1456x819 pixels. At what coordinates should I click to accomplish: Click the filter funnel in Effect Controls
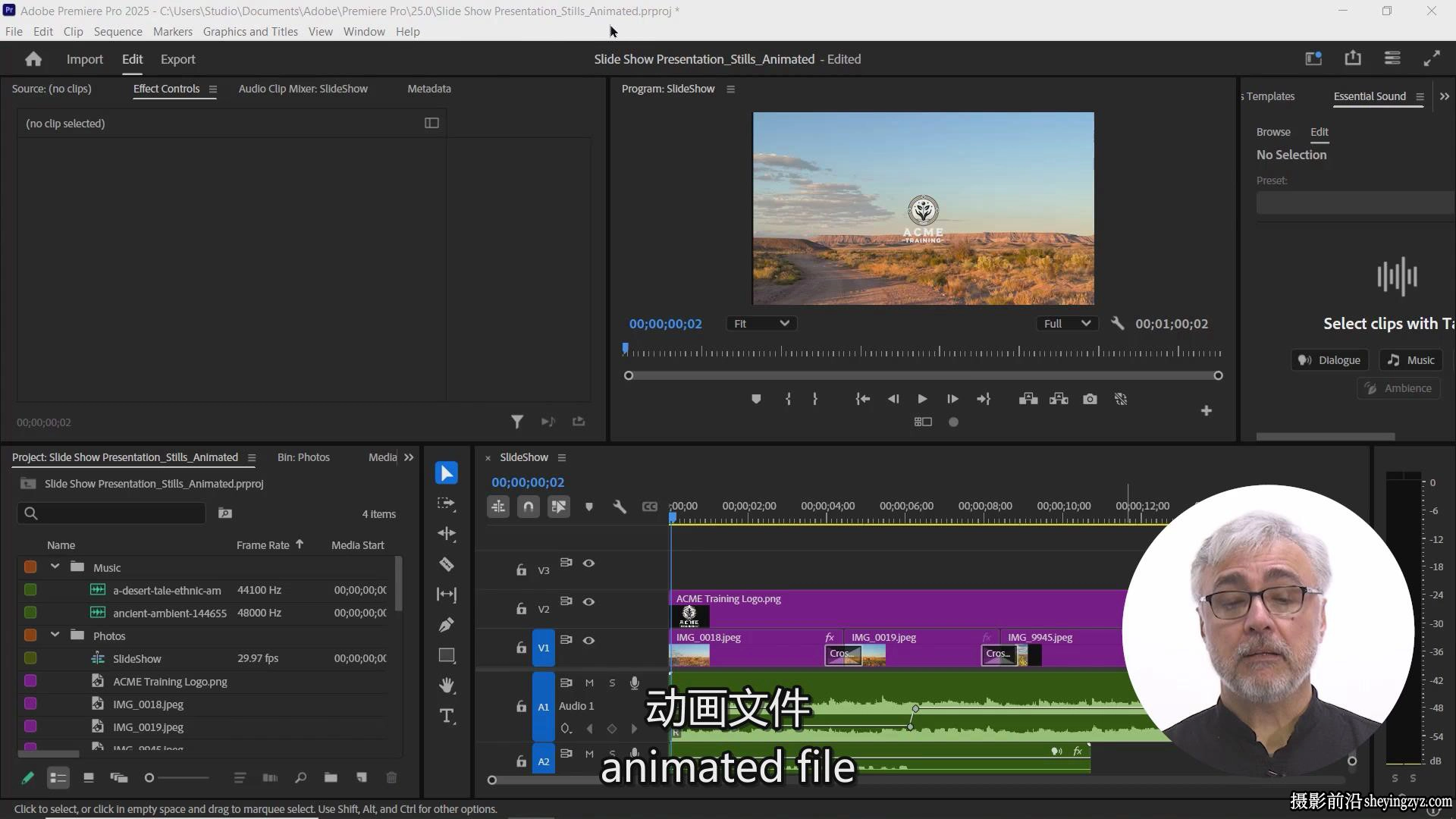[x=517, y=422]
